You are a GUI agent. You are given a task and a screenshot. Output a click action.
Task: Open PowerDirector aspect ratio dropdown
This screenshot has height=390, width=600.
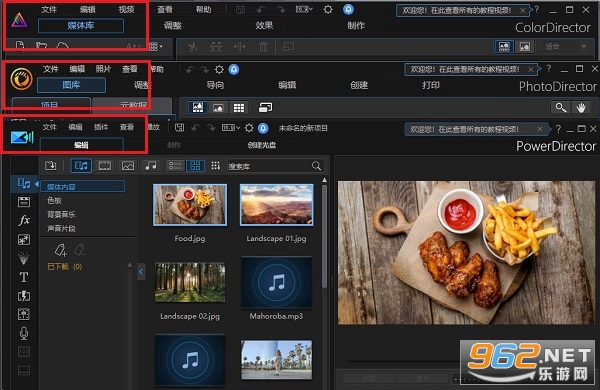click(231, 128)
